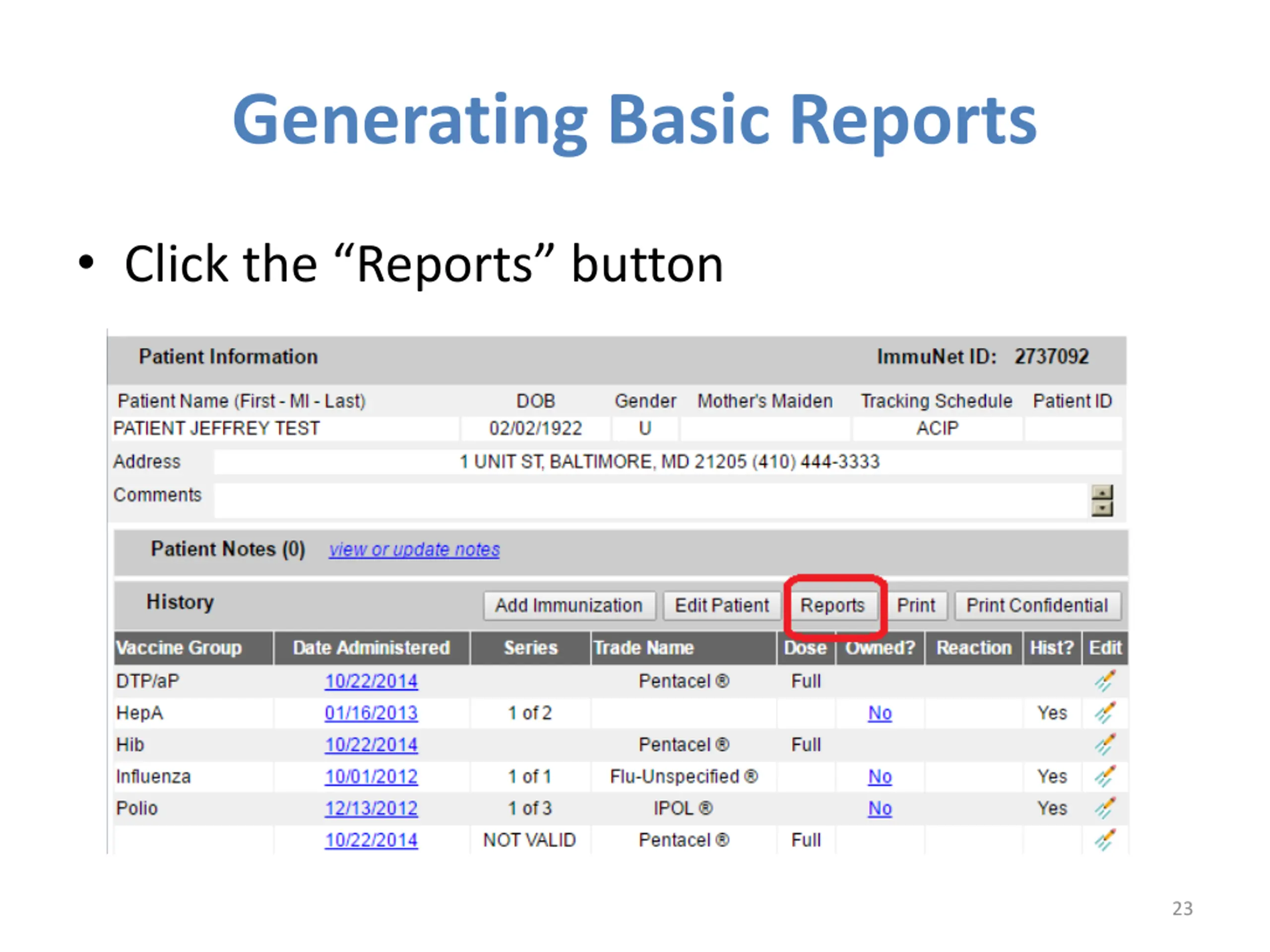
Task: Click Polio Owned 'No' link
Action: [x=880, y=809]
